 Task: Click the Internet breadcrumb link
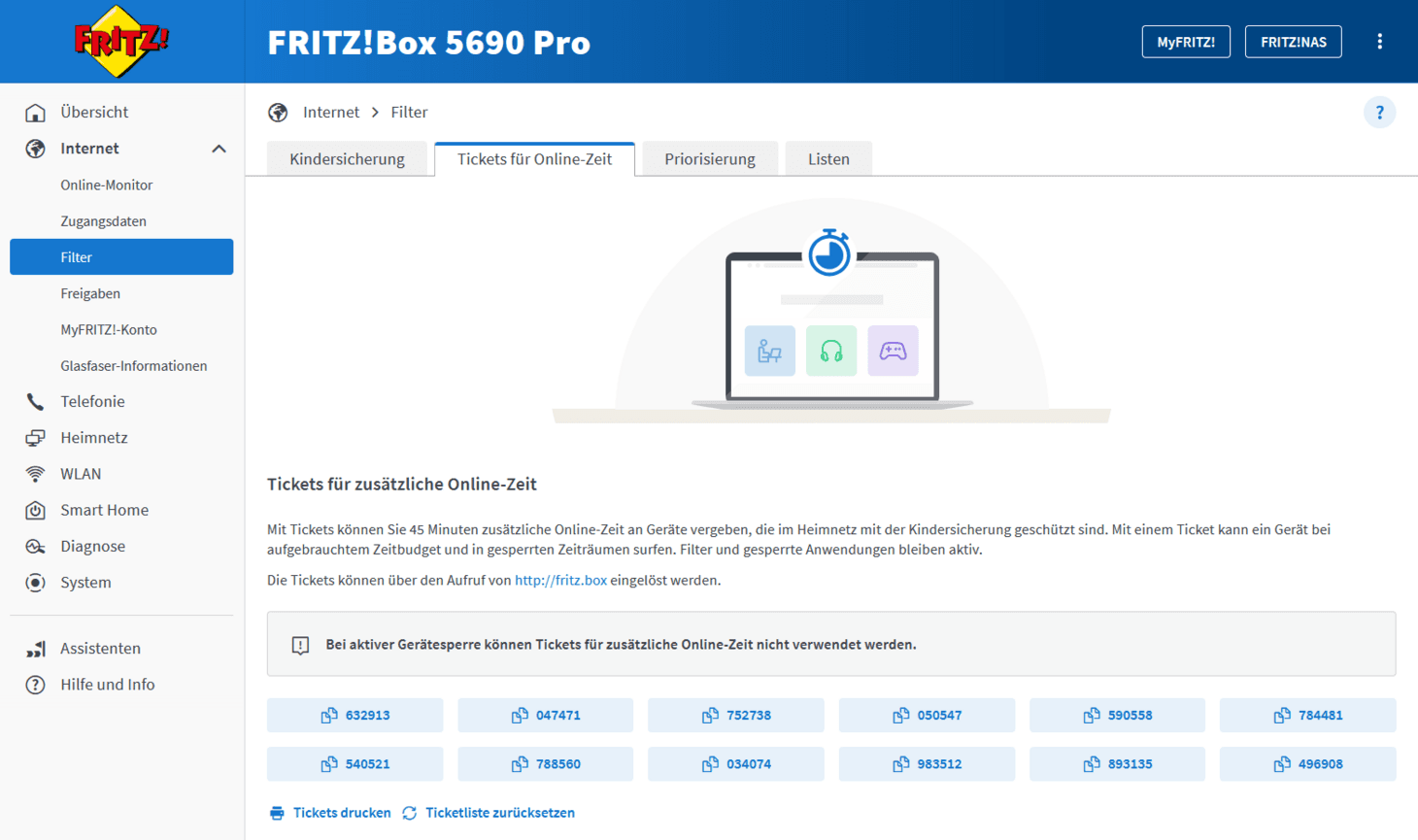[331, 113]
